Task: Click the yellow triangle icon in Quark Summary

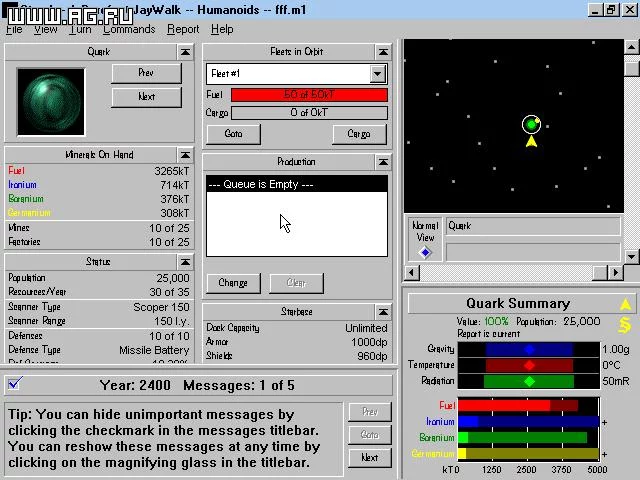Action: 625,304
